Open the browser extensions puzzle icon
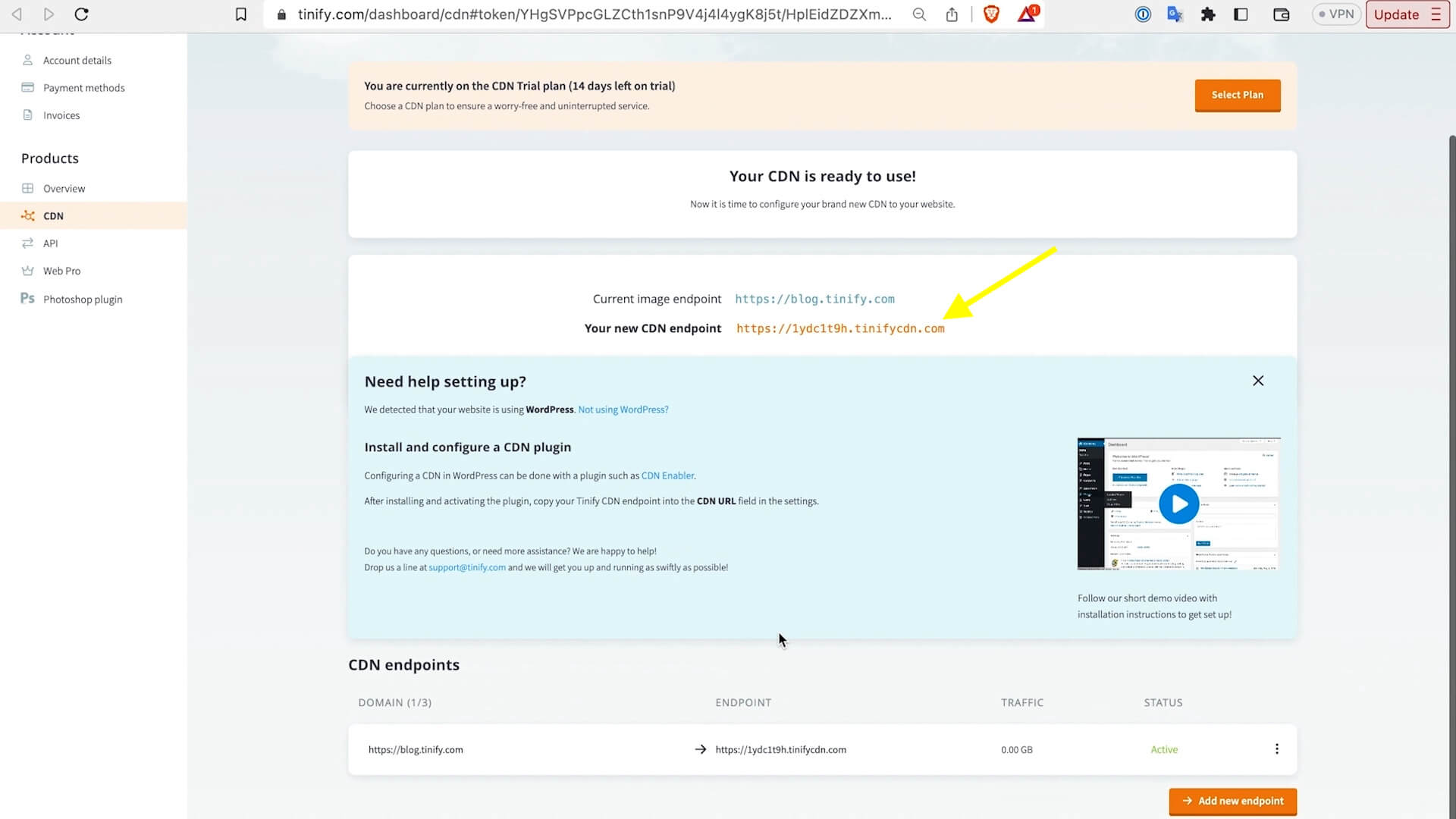Viewport: 1456px width, 819px height. pos(1208,14)
